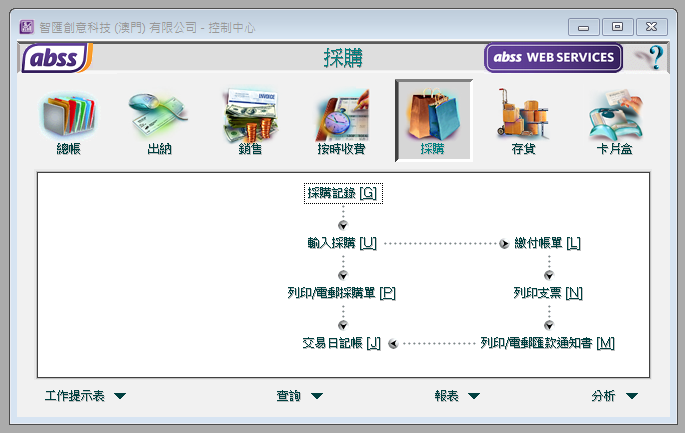The width and height of the screenshot is (685, 433).
Task: Open the 總帳 general ledger module icon
Action: point(68,117)
